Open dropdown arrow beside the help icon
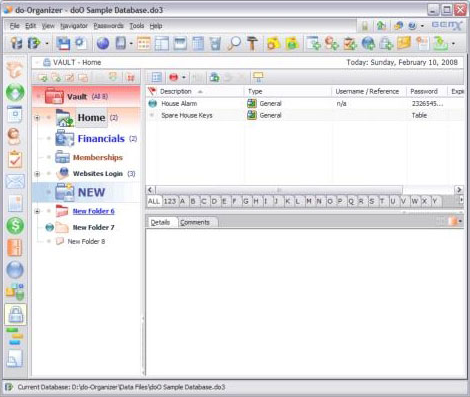 click(x=422, y=26)
